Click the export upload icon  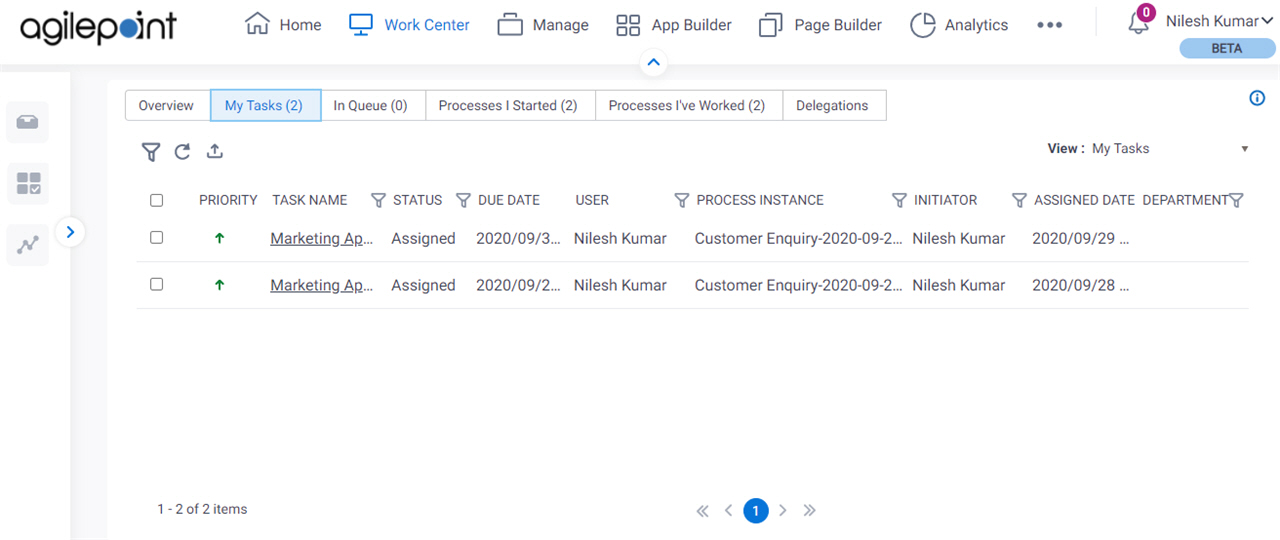tap(214, 152)
